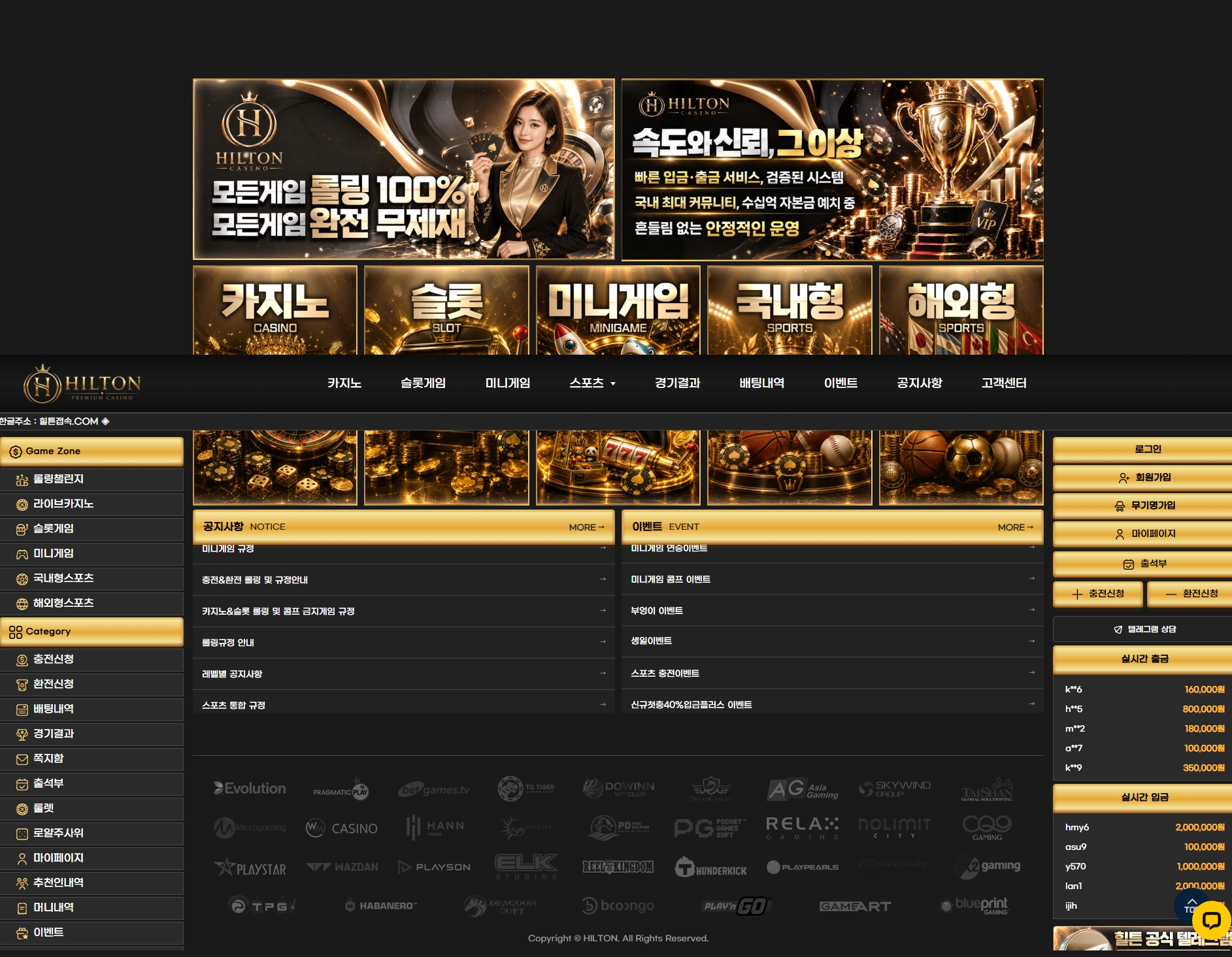Click the 슬롯게임 icon in the sidebar
Image resolution: width=1232 pixels, height=957 pixels.
click(x=22, y=530)
